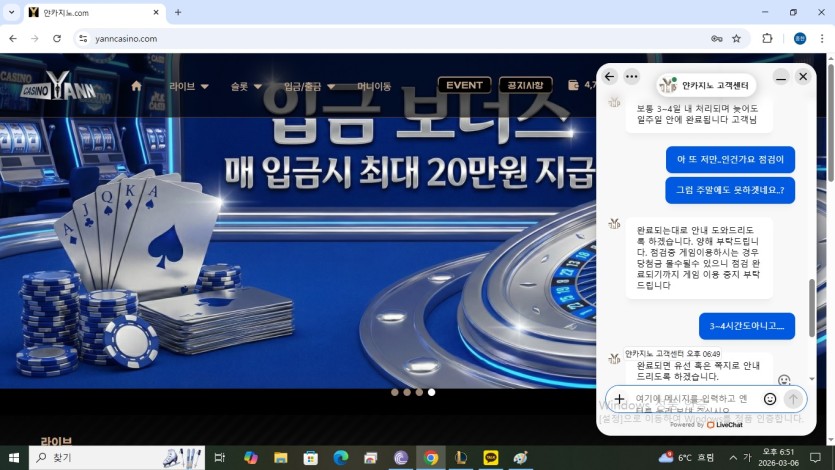
Task: Expand the 라이브 dropdown menu
Action: pos(189,86)
